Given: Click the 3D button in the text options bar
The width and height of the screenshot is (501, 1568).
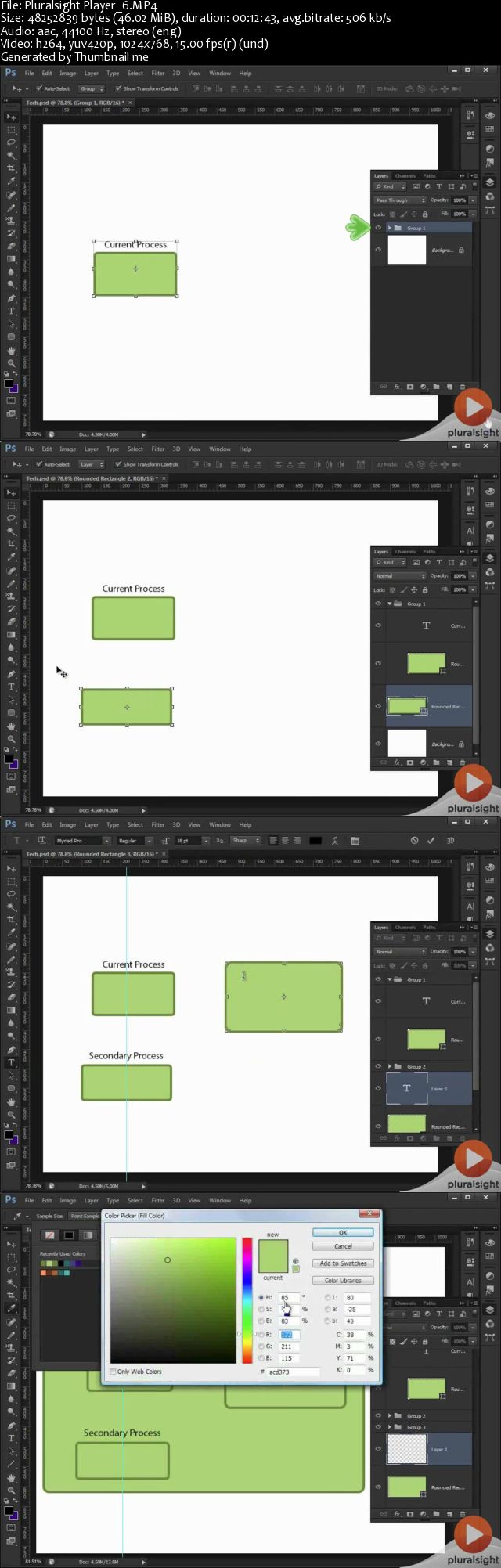Looking at the screenshot, I should click(x=450, y=840).
